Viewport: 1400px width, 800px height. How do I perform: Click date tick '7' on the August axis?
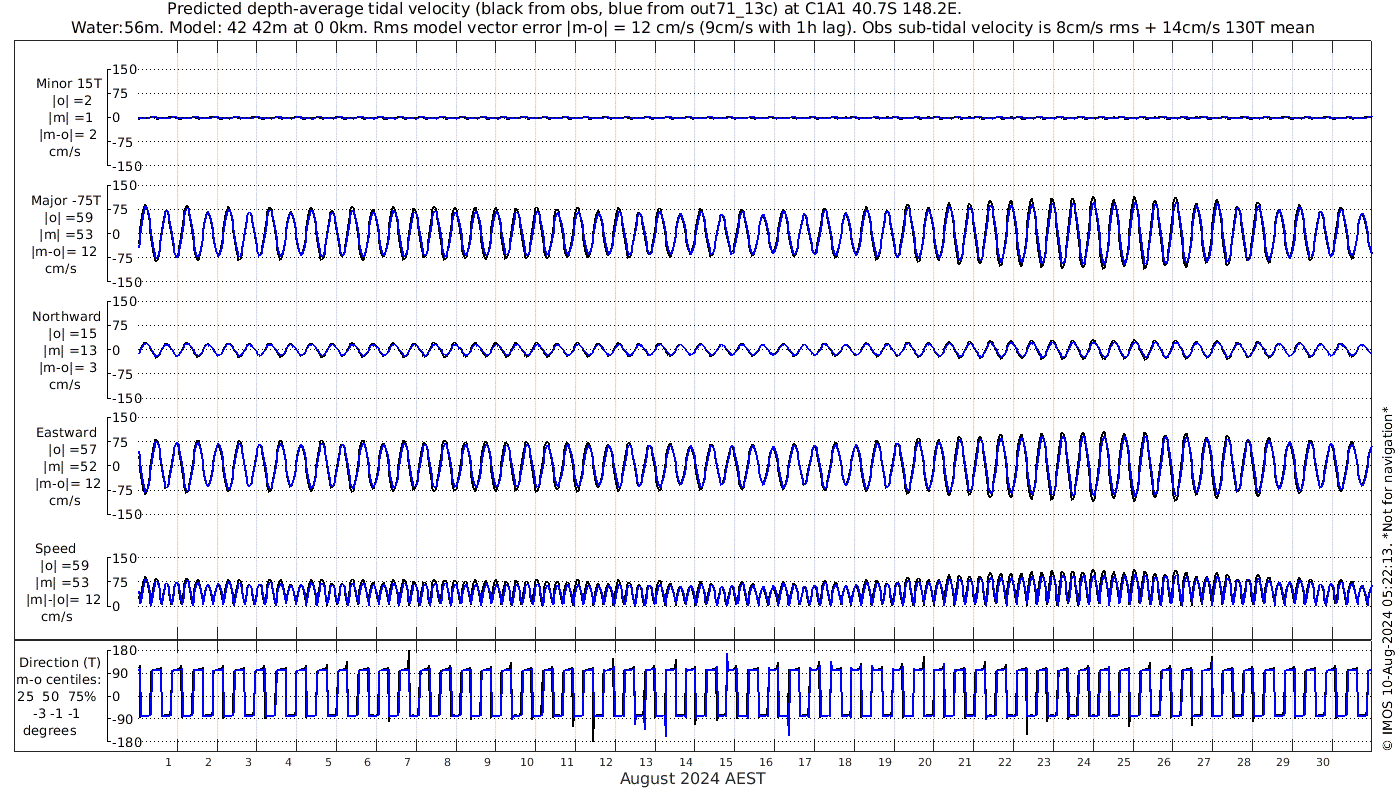click(x=407, y=762)
